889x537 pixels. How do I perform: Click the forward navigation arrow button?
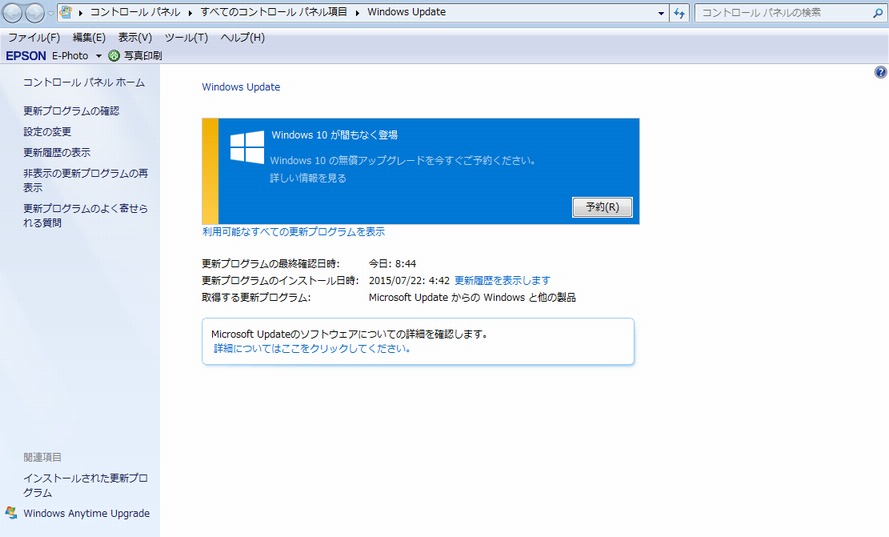[37, 13]
